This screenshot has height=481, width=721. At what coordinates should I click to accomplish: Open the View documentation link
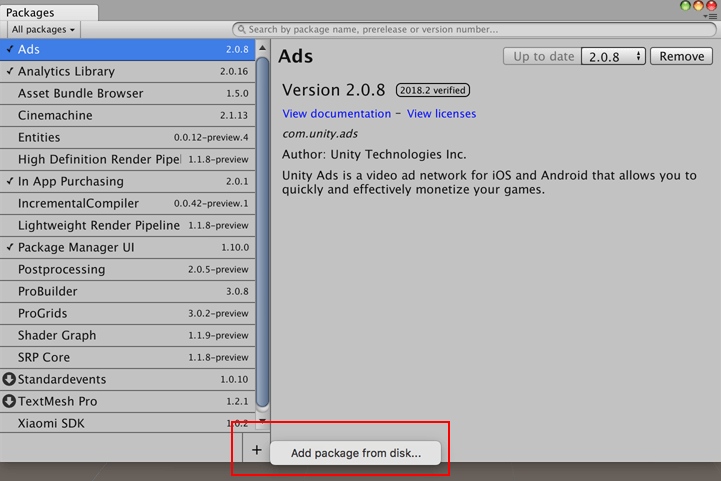point(337,114)
